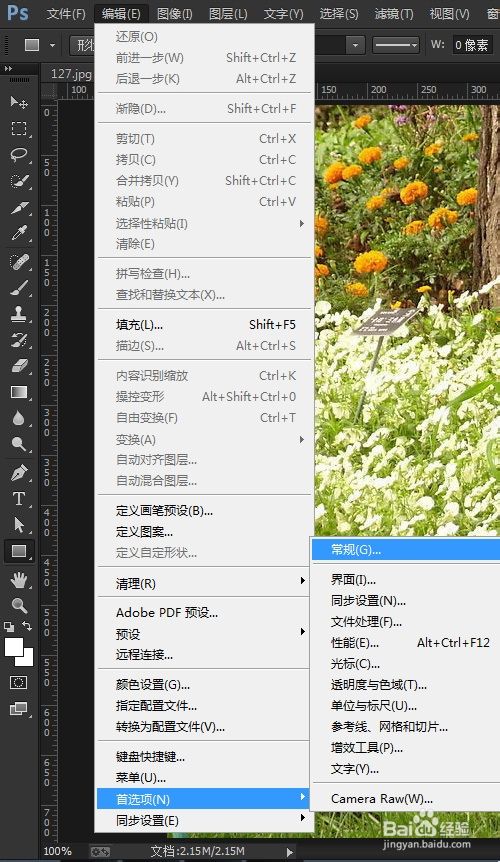Open the 图层(L) menu
Viewport: 500px width, 862px height.
(x=228, y=14)
